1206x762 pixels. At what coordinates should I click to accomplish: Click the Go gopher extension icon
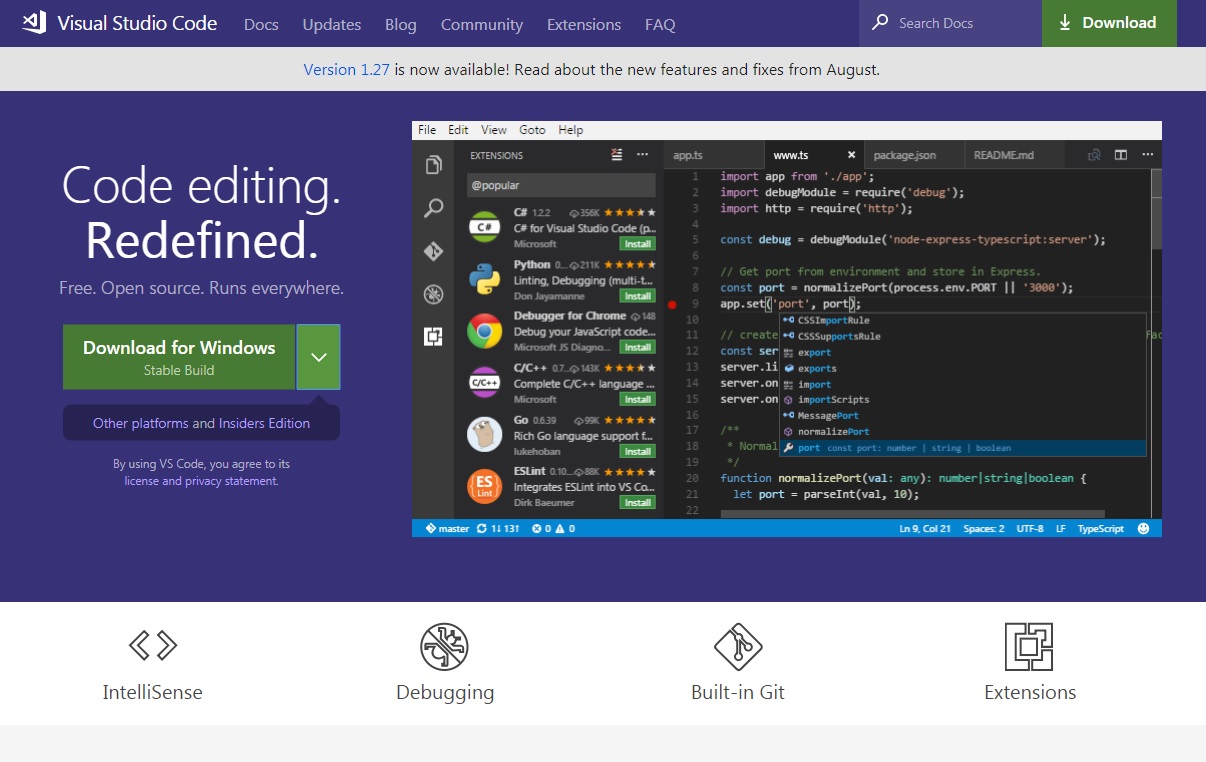click(485, 434)
